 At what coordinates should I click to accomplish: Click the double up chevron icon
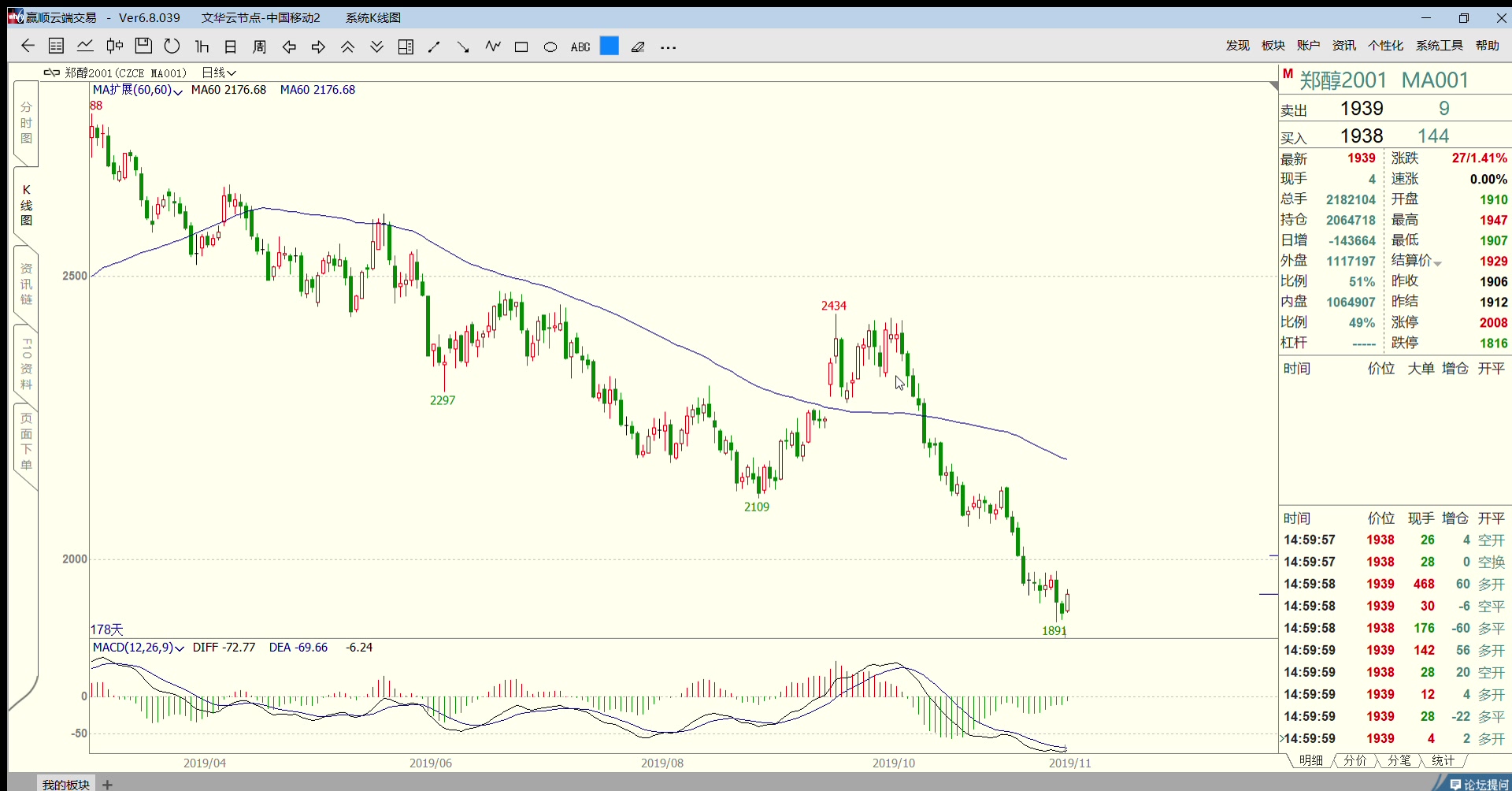347,46
